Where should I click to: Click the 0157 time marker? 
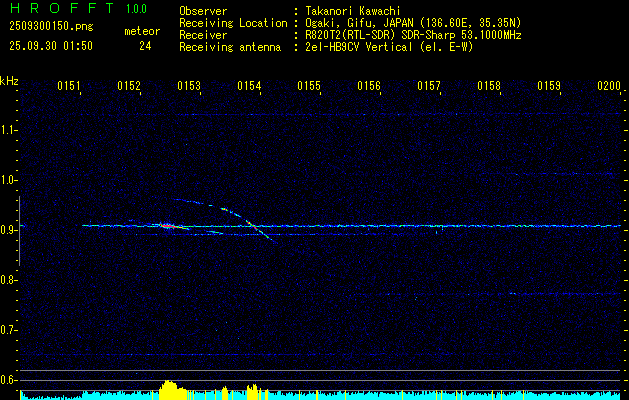pyautogui.click(x=429, y=86)
